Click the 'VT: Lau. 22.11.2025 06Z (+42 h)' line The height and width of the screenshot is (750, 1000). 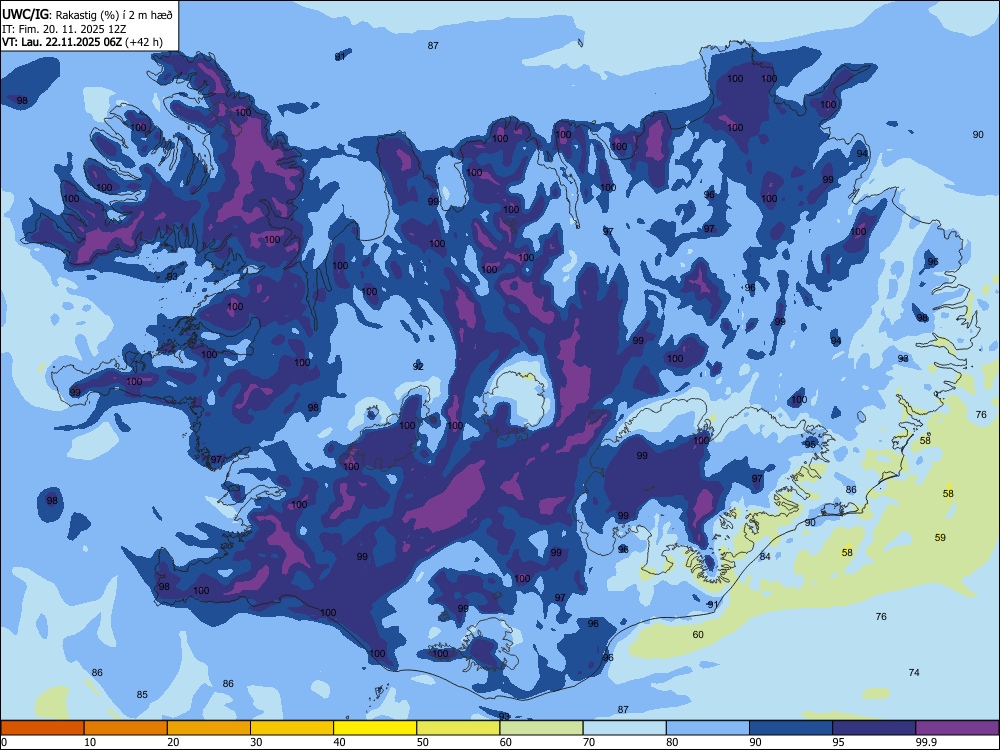[x=82, y=42]
